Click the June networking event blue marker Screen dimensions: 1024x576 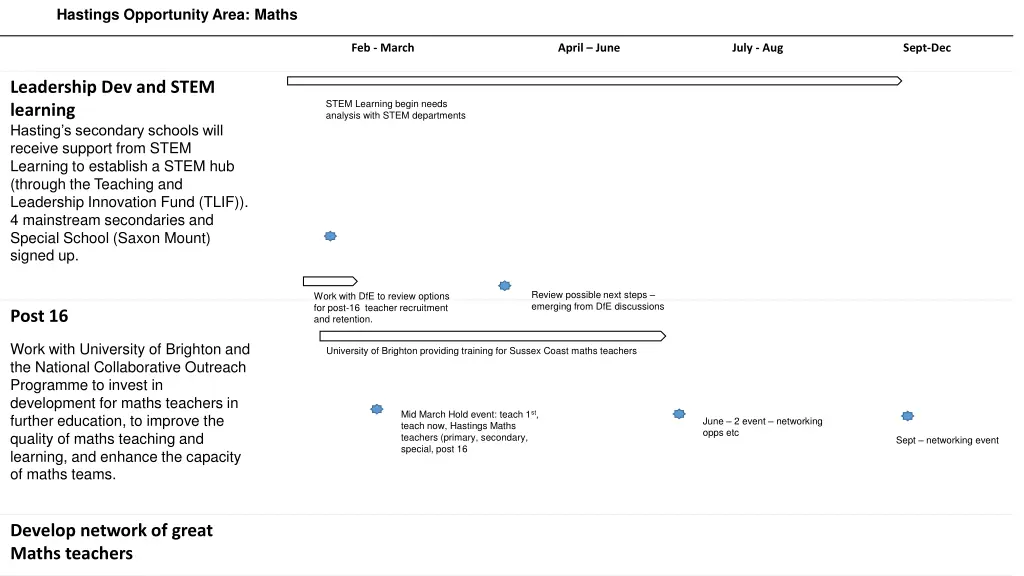click(679, 413)
